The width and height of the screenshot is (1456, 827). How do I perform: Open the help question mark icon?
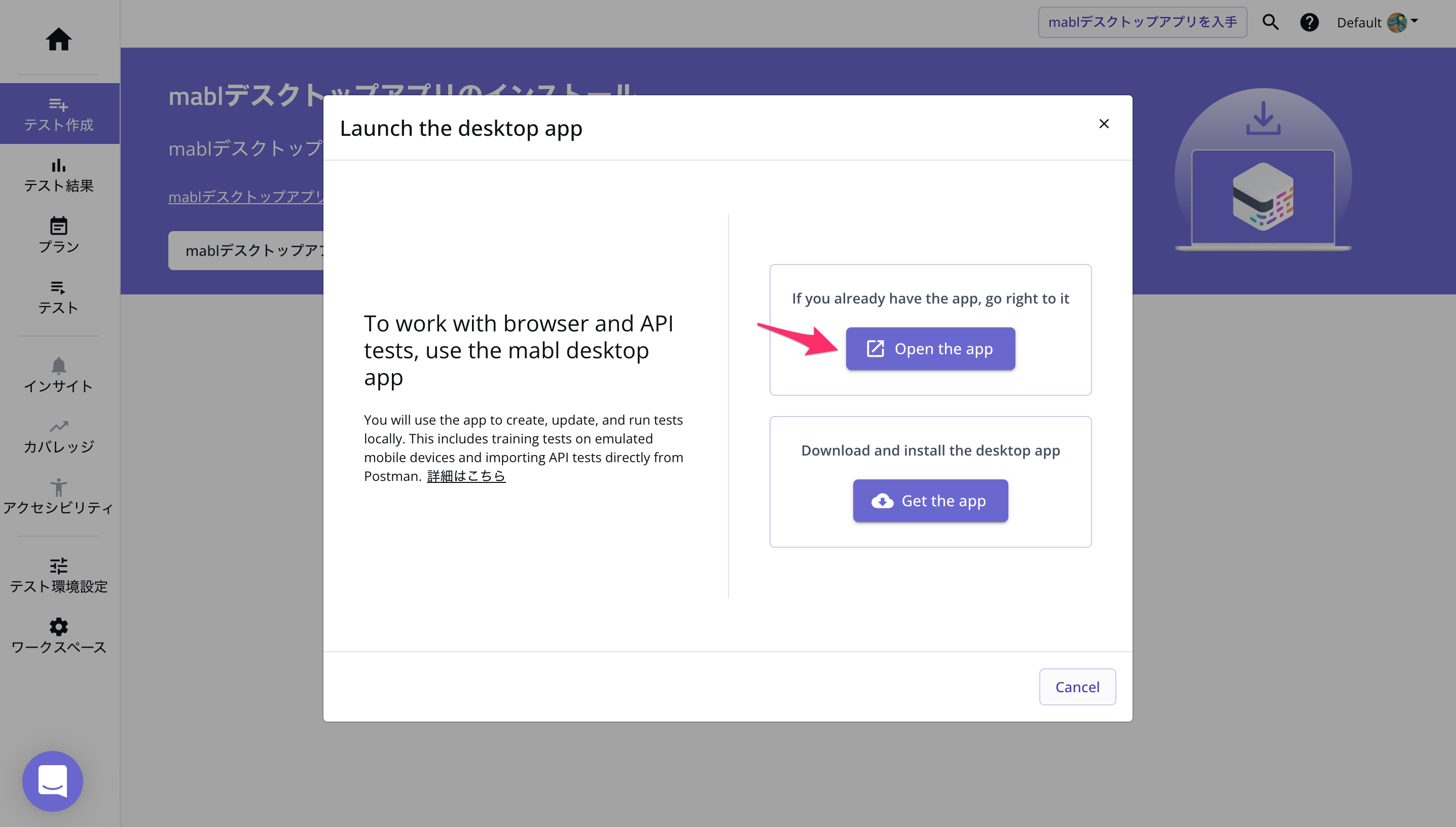[x=1309, y=22]
